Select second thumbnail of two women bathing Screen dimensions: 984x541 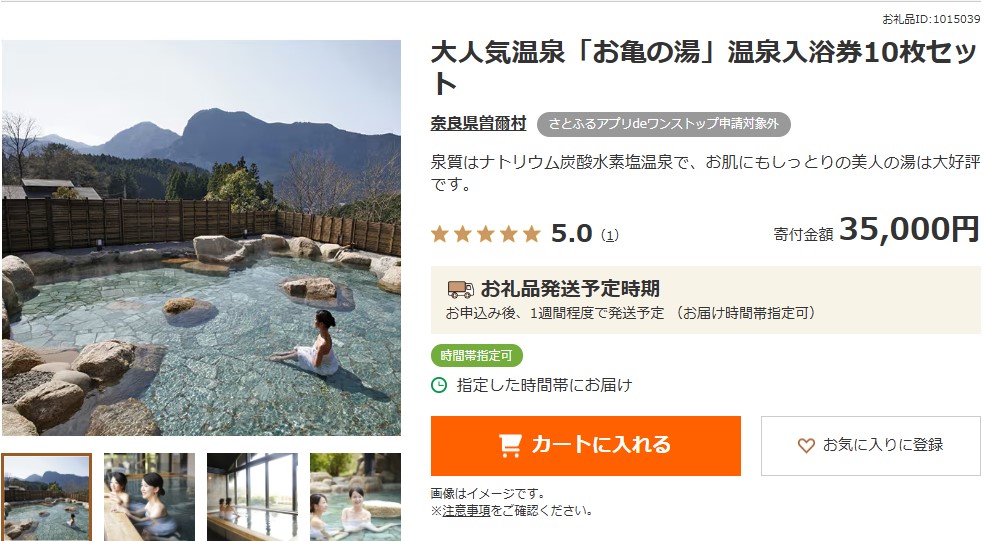click(149, 497)
